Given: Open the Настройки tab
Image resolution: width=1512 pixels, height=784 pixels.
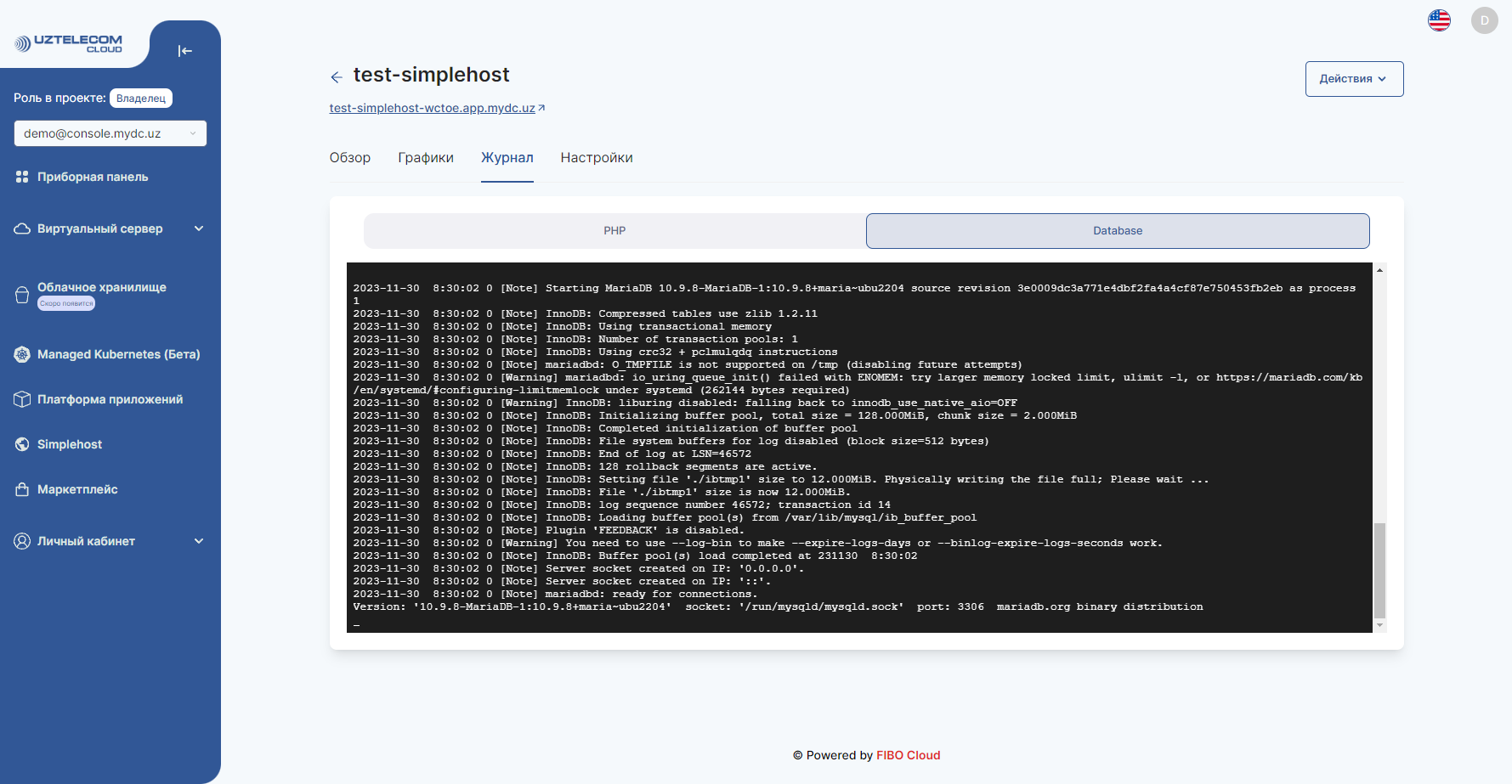Looking at the screenshot, I should 596,157.
